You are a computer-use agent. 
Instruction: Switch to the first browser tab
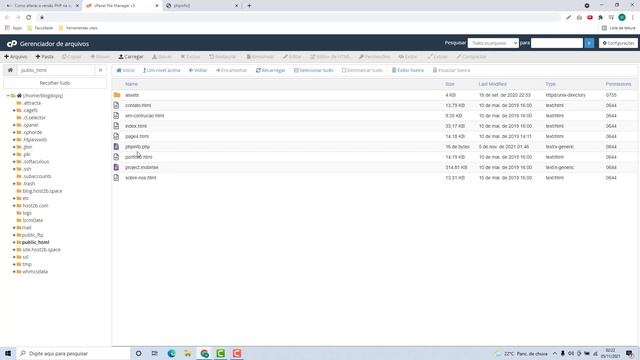(41, 6)
